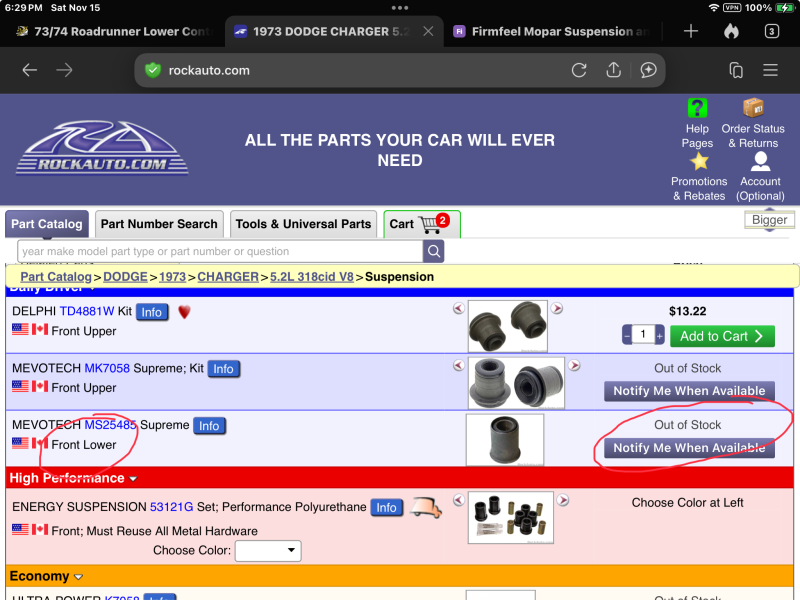Switch to the Part Number Search tab

[x=159, y=224]
